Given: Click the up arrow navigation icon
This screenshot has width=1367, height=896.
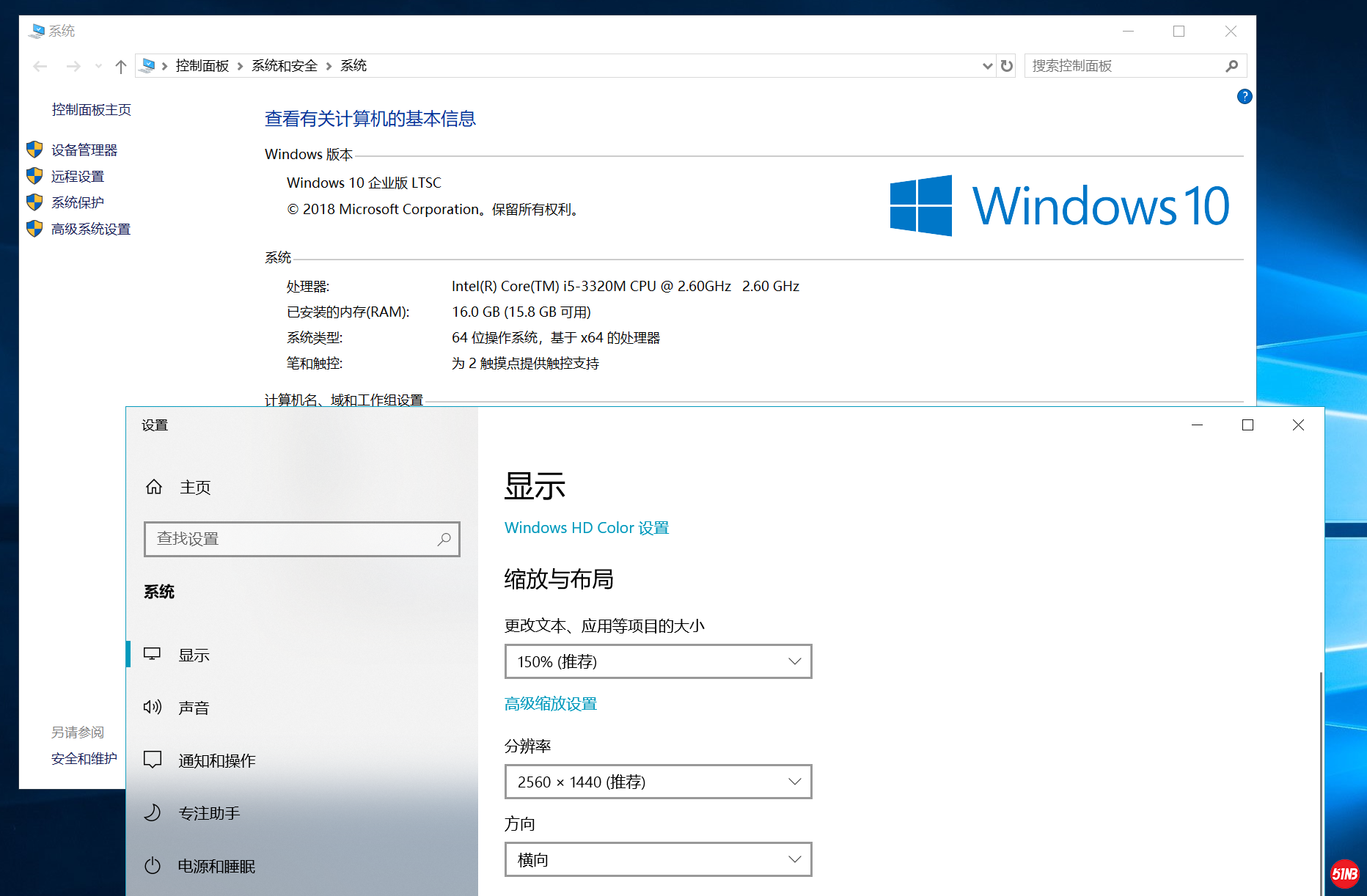Looking at the screenshot, I should 121,67.
